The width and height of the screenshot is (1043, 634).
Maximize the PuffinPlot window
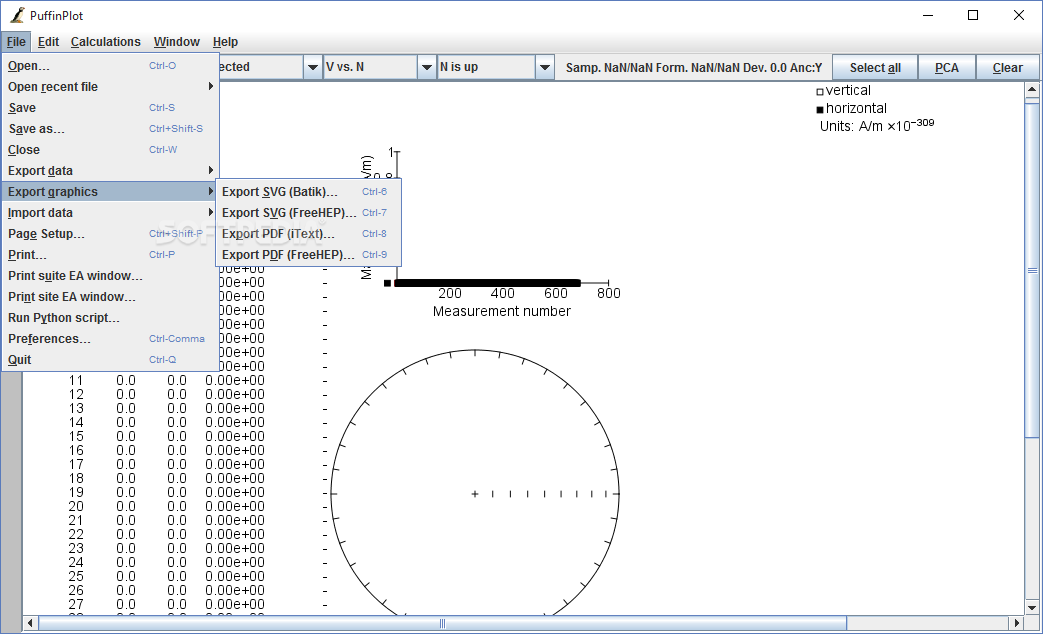pos(972,15)
